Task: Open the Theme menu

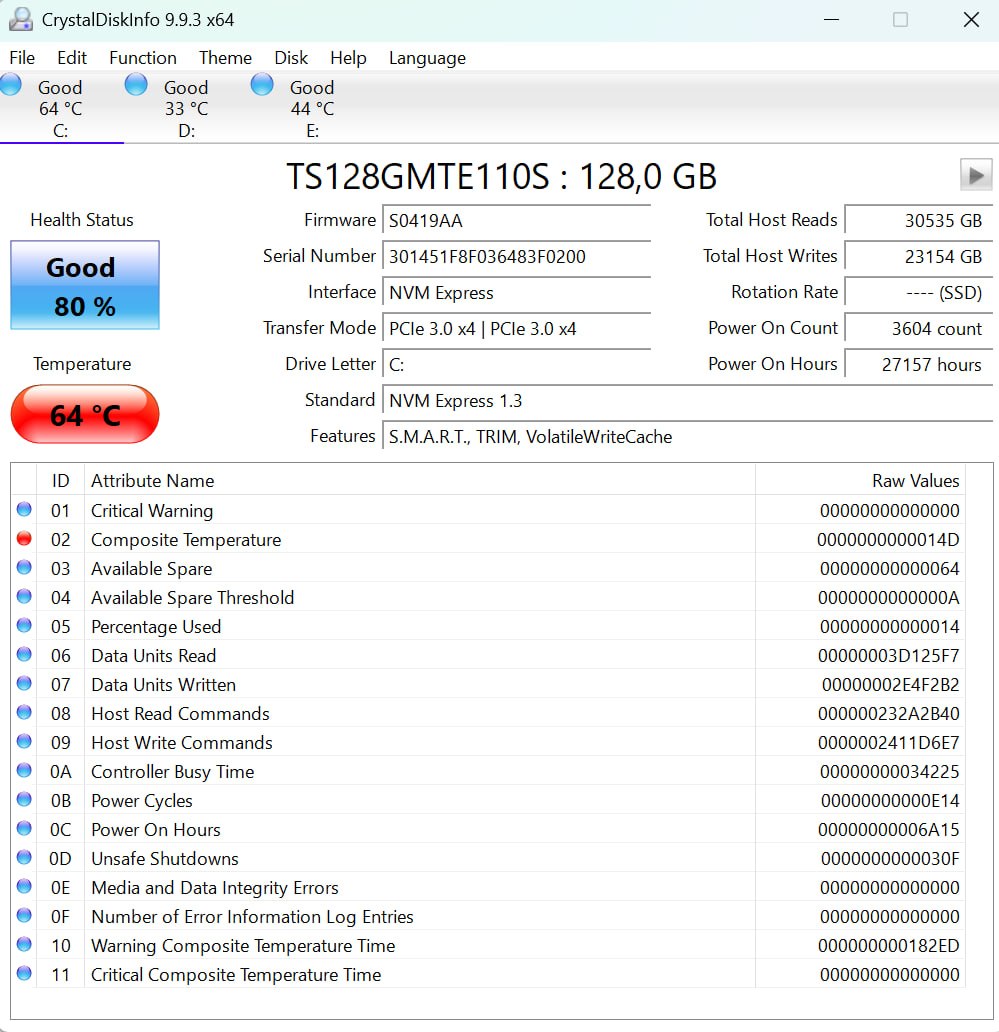Action: coord(225,58)
